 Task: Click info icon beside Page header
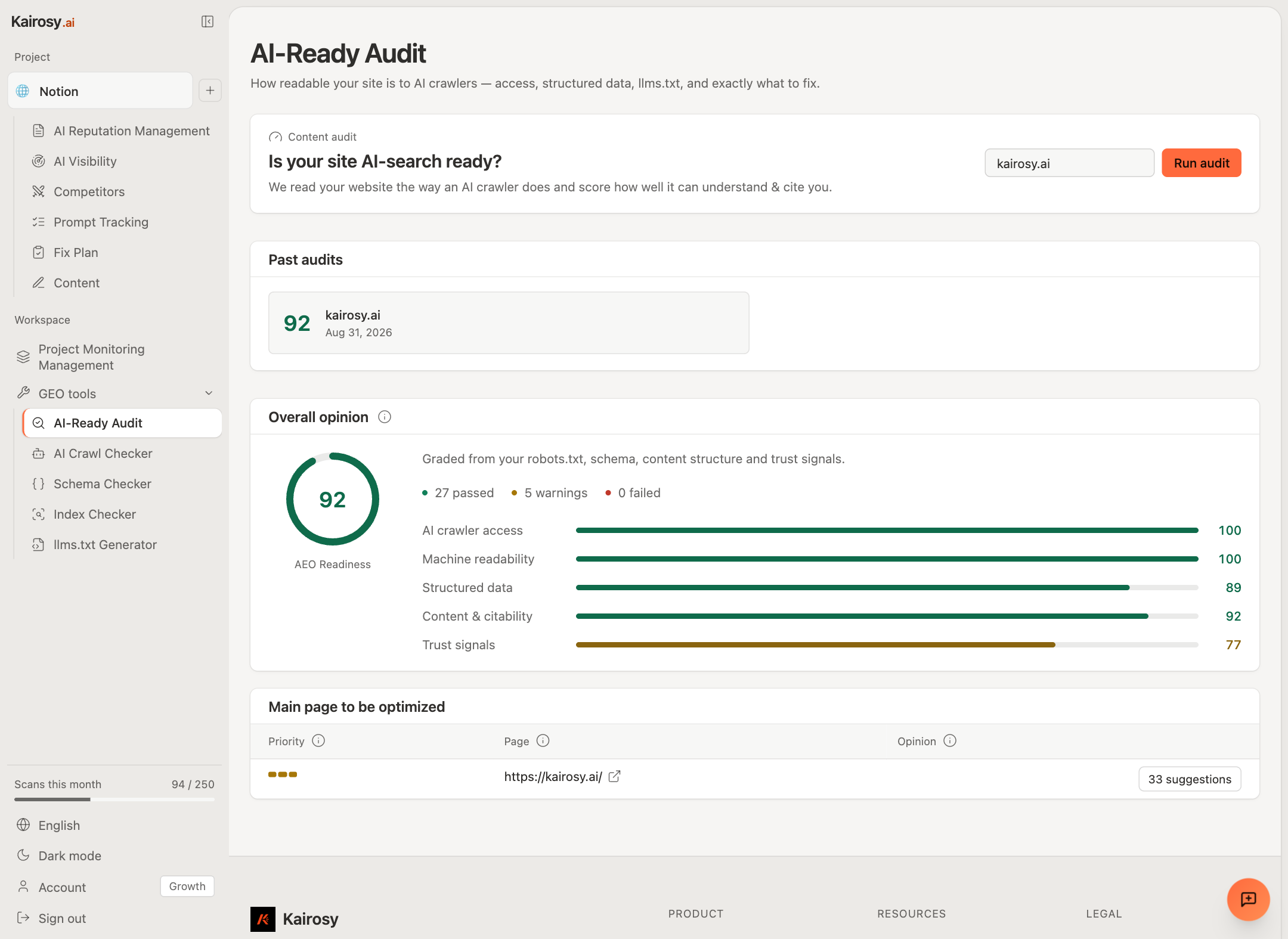click(543, 740)
